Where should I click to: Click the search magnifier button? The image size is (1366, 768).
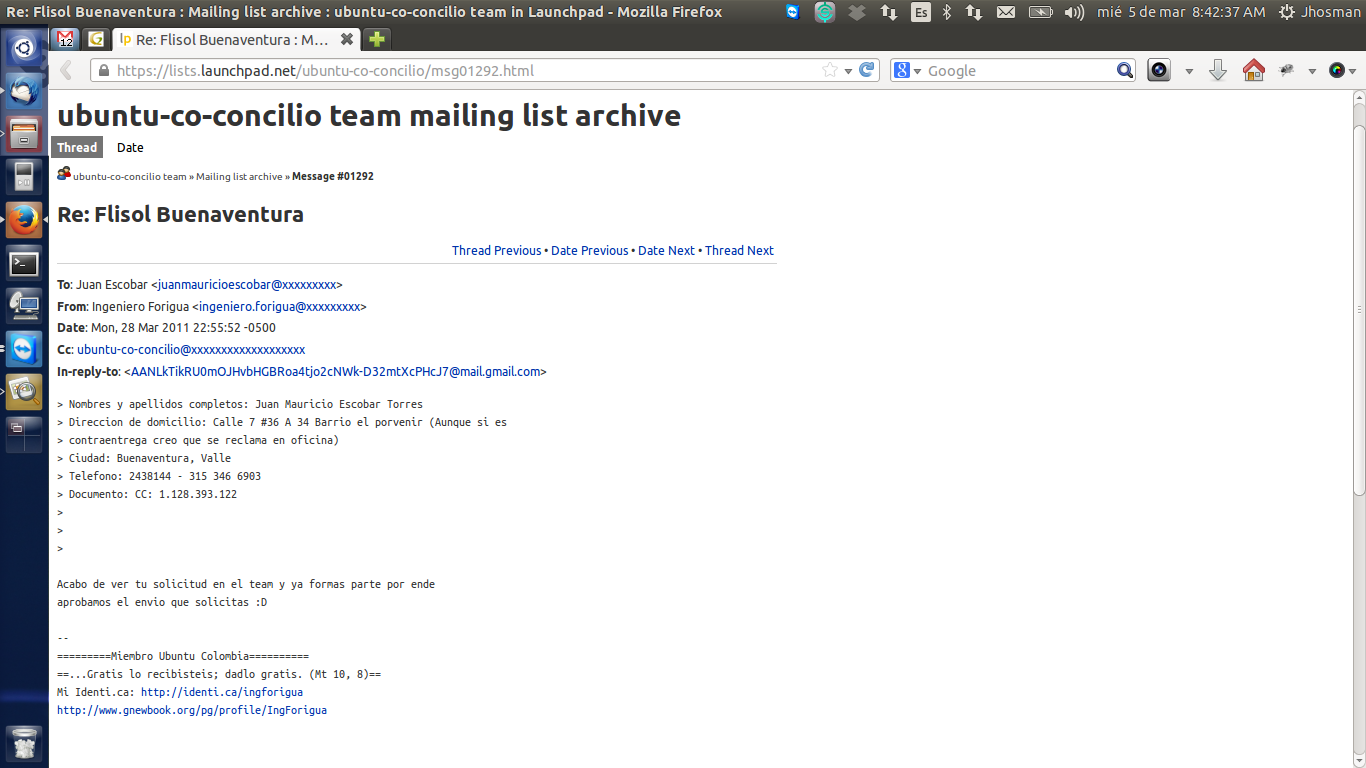1126,71
